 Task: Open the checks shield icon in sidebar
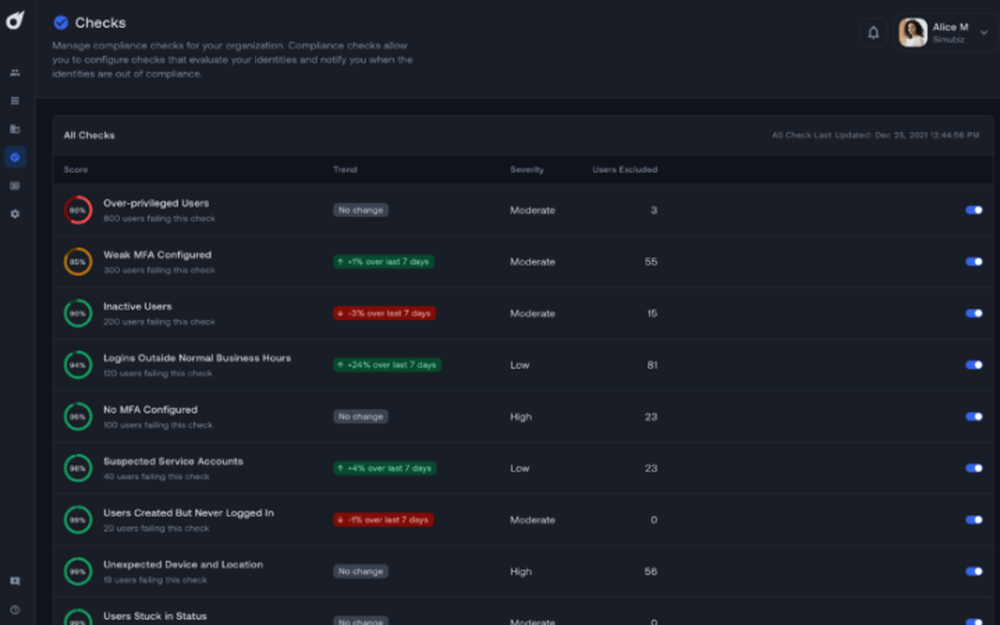15,157
